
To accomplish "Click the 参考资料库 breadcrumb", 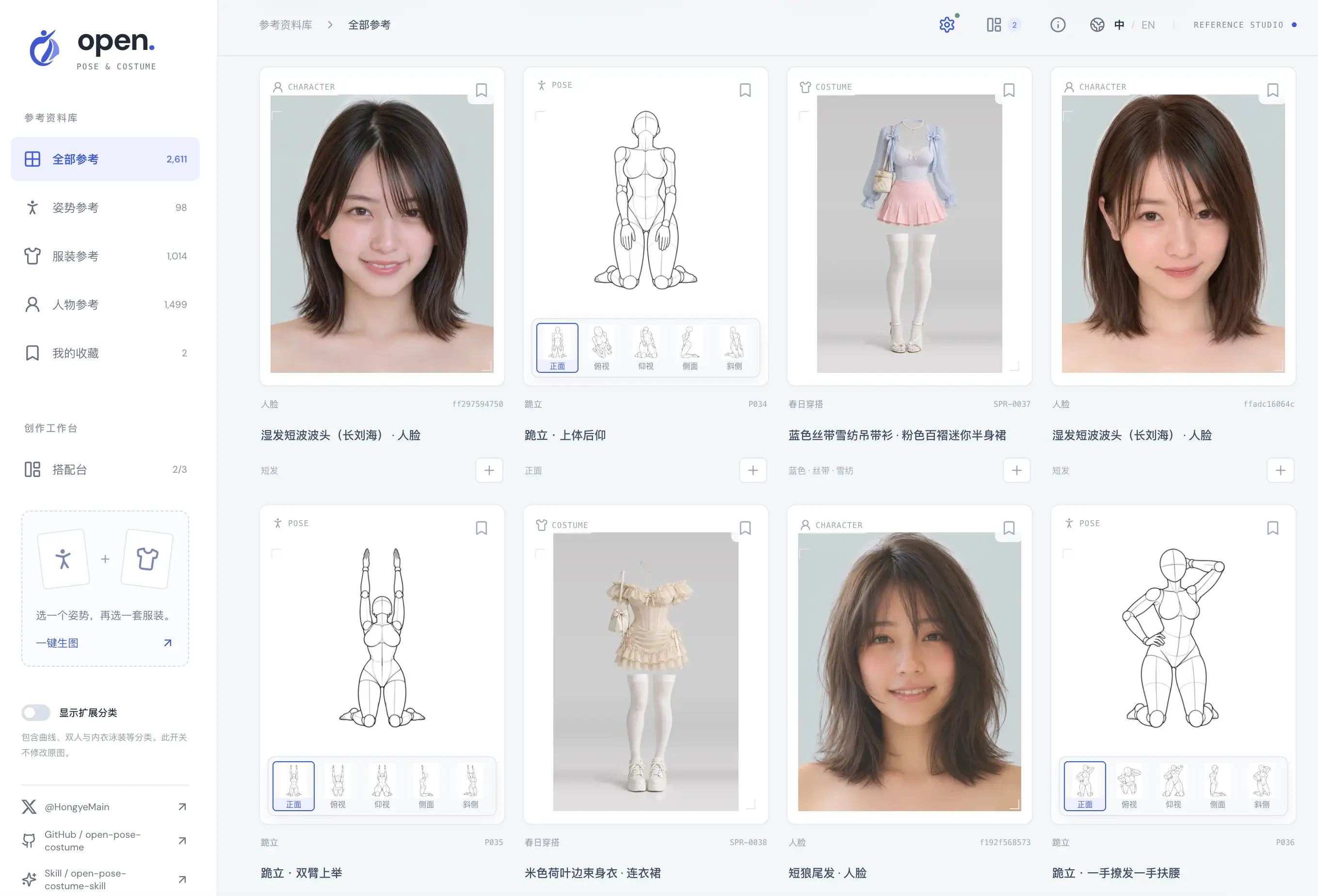I will 285,25.
